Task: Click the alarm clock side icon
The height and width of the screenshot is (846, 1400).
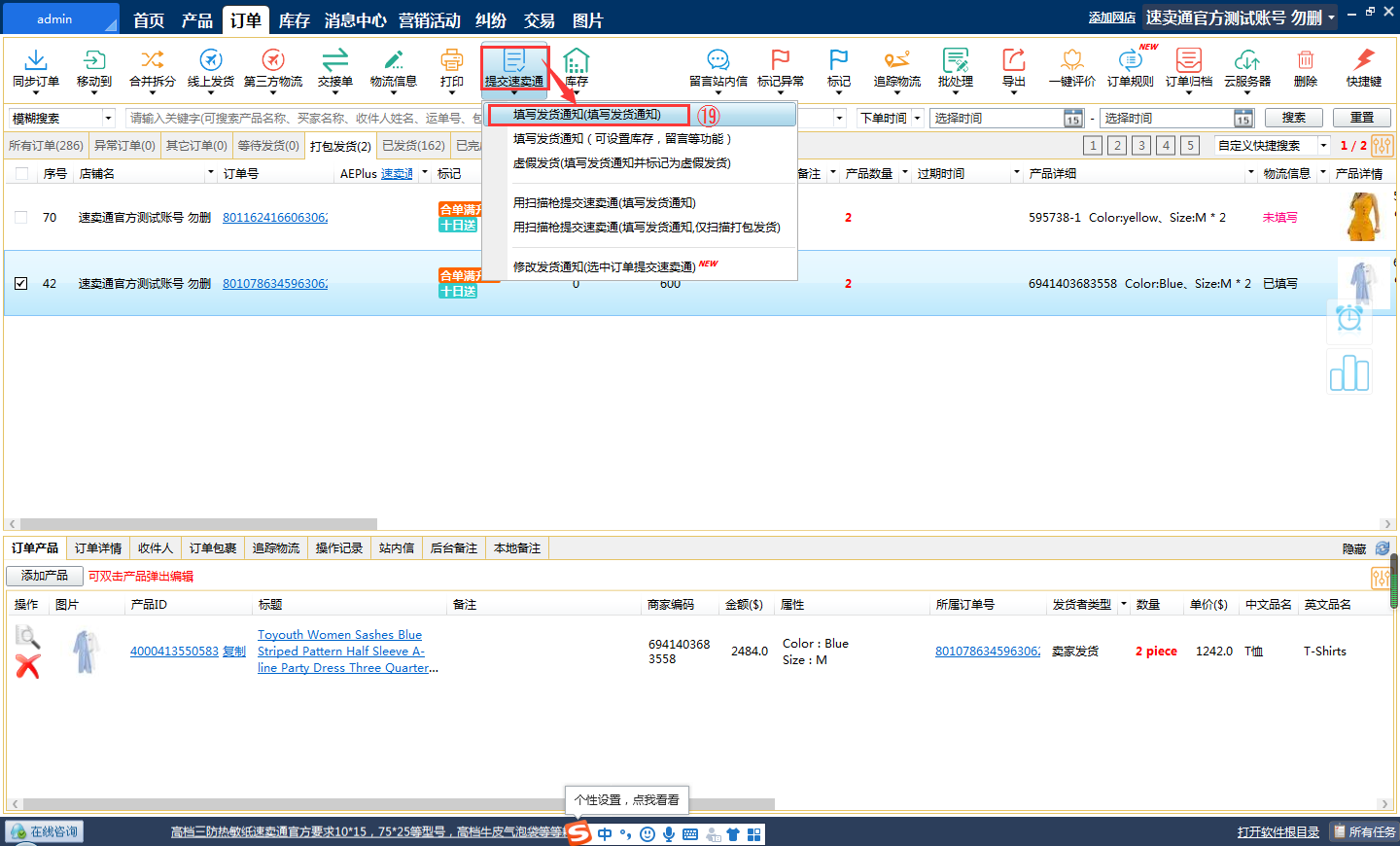Action: (1349, 318)
